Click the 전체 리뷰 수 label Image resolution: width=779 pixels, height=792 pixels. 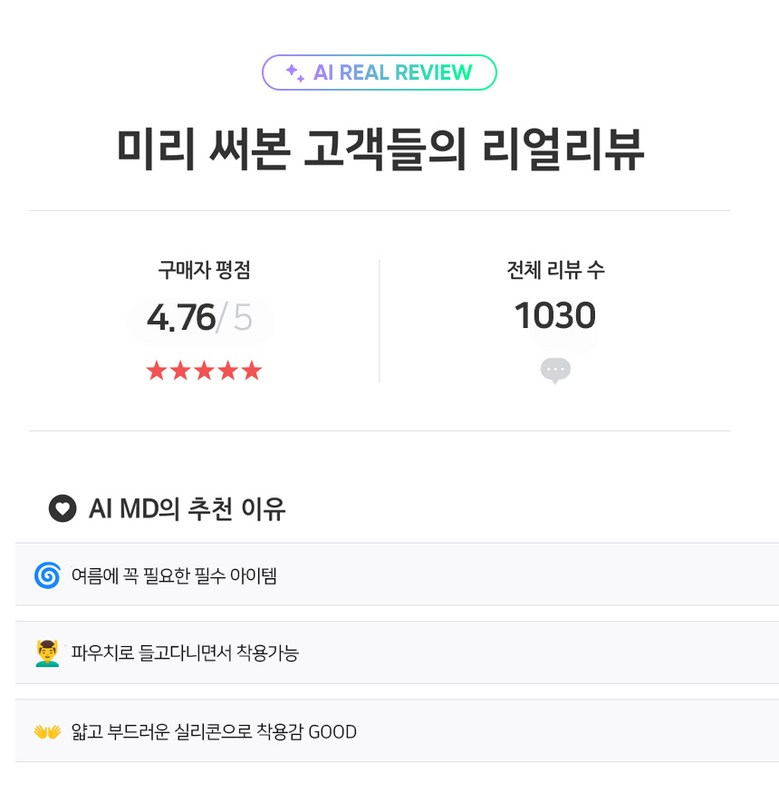point(555,270)
